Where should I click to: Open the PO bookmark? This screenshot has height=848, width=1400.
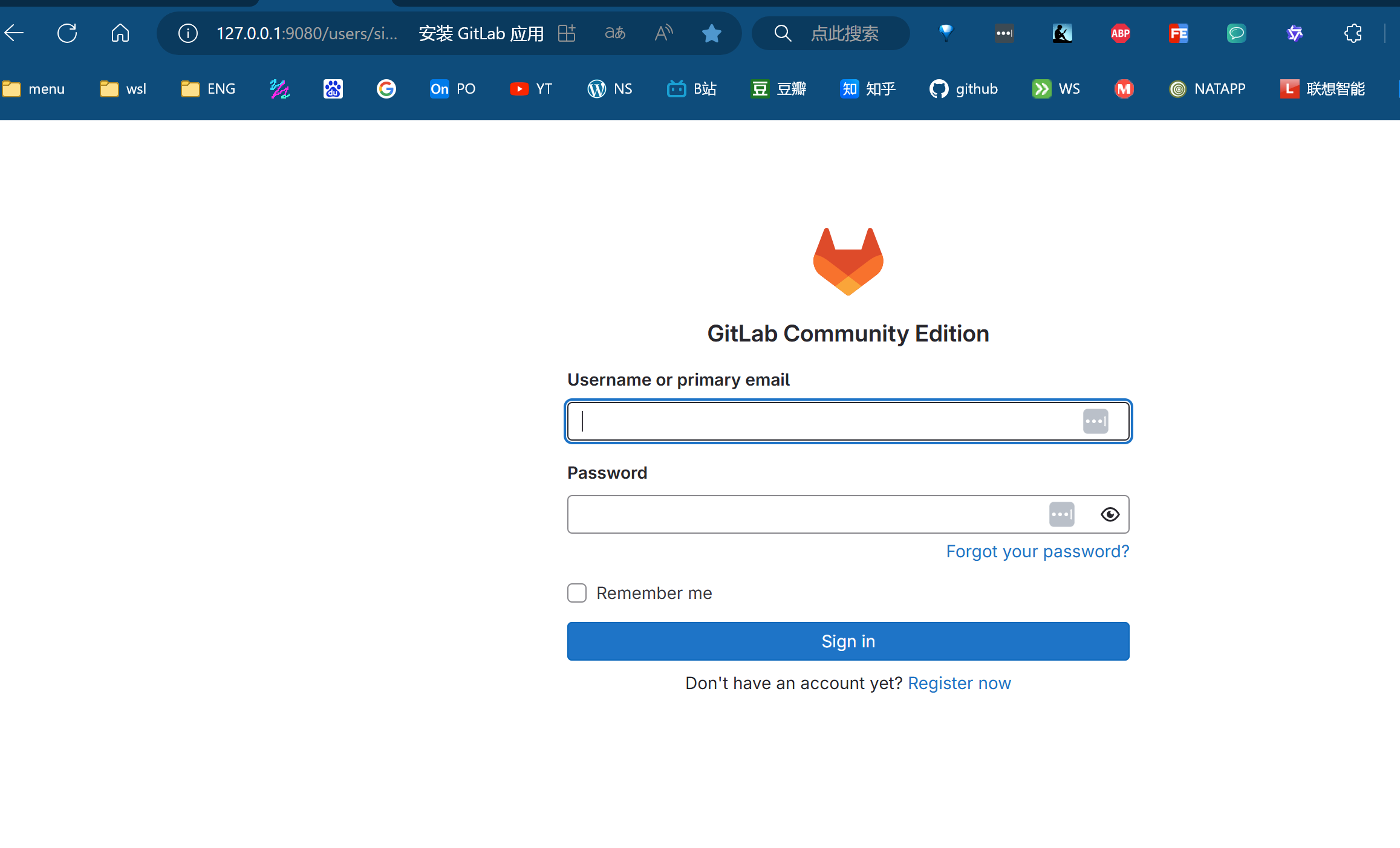(x=452, y=89)
